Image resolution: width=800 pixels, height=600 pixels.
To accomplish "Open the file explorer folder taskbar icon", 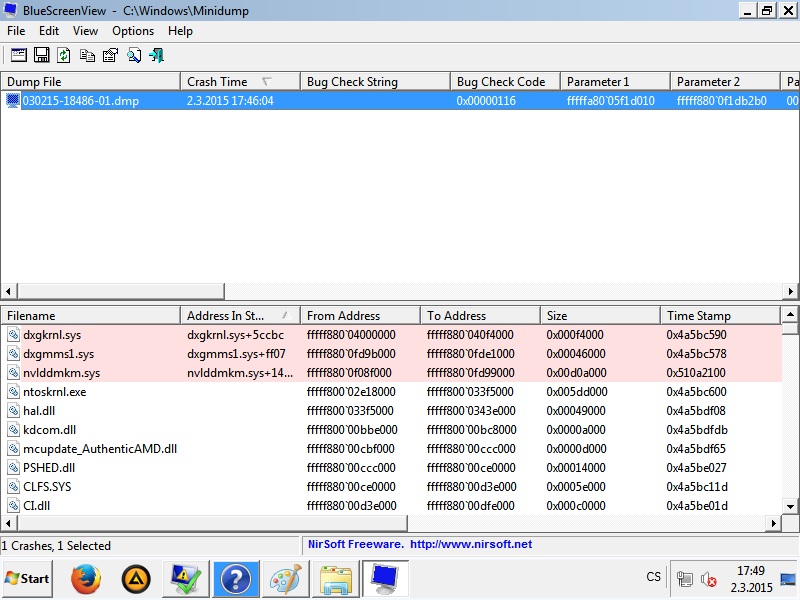I will [335, 580].
